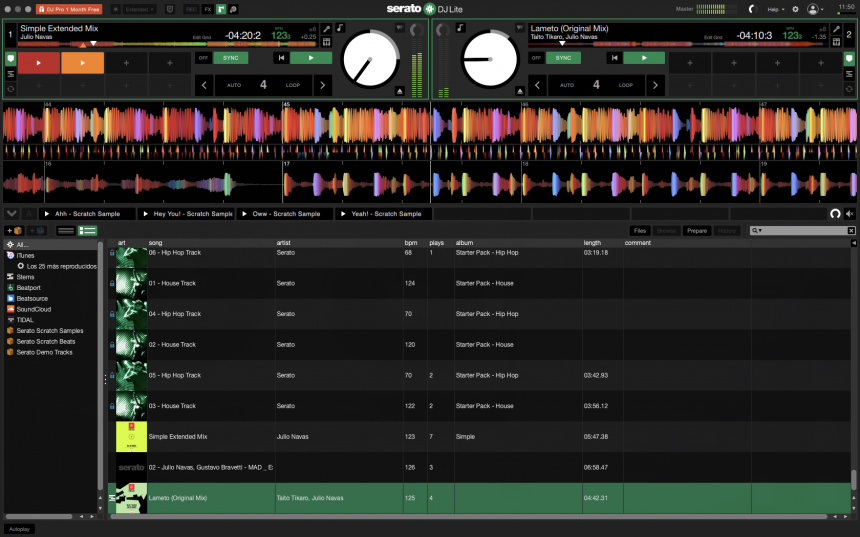
Task: Click the shield icon in top toolbar
Action: click(x=169, y=9)
